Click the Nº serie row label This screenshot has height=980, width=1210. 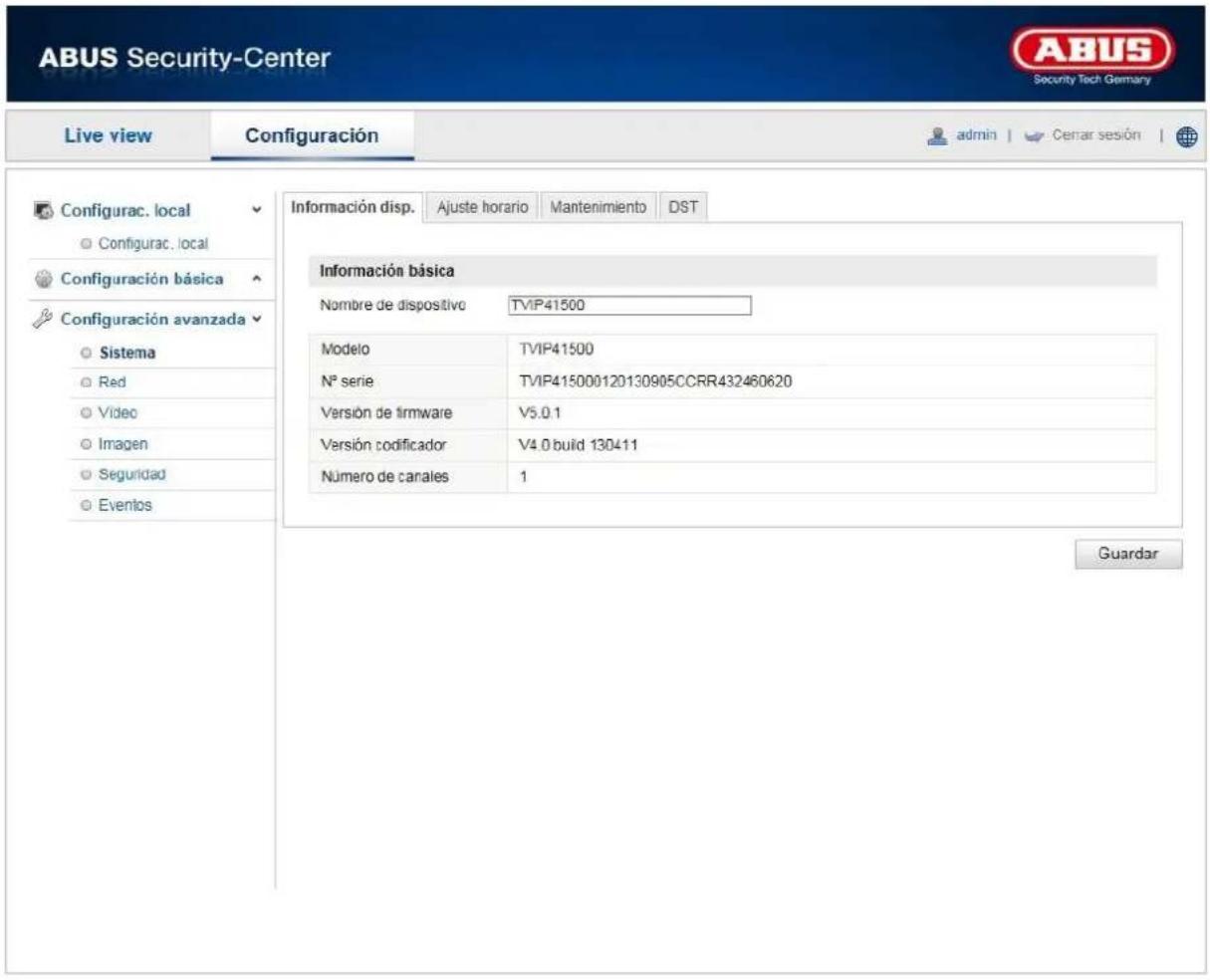[x=347, y=381]
